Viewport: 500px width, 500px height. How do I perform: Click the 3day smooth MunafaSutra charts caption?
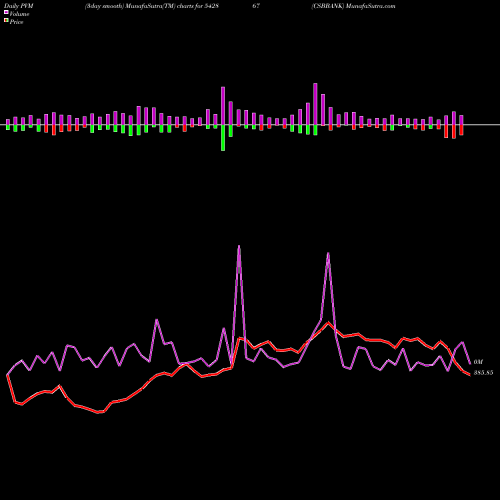point(152,6)
